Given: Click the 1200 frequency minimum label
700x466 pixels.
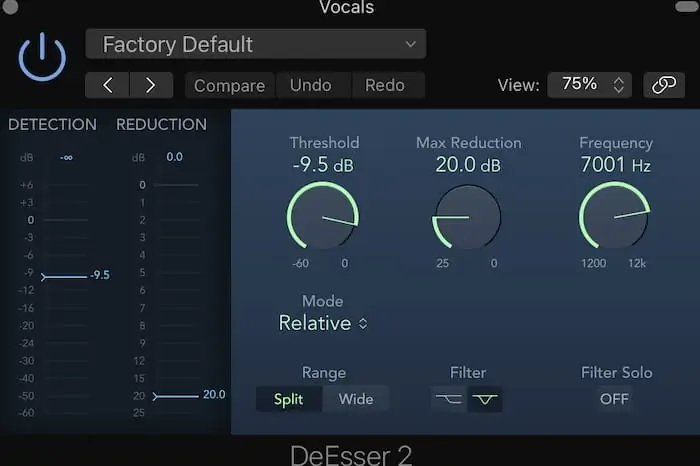Looking at the screenshot, I should point(594,263).
